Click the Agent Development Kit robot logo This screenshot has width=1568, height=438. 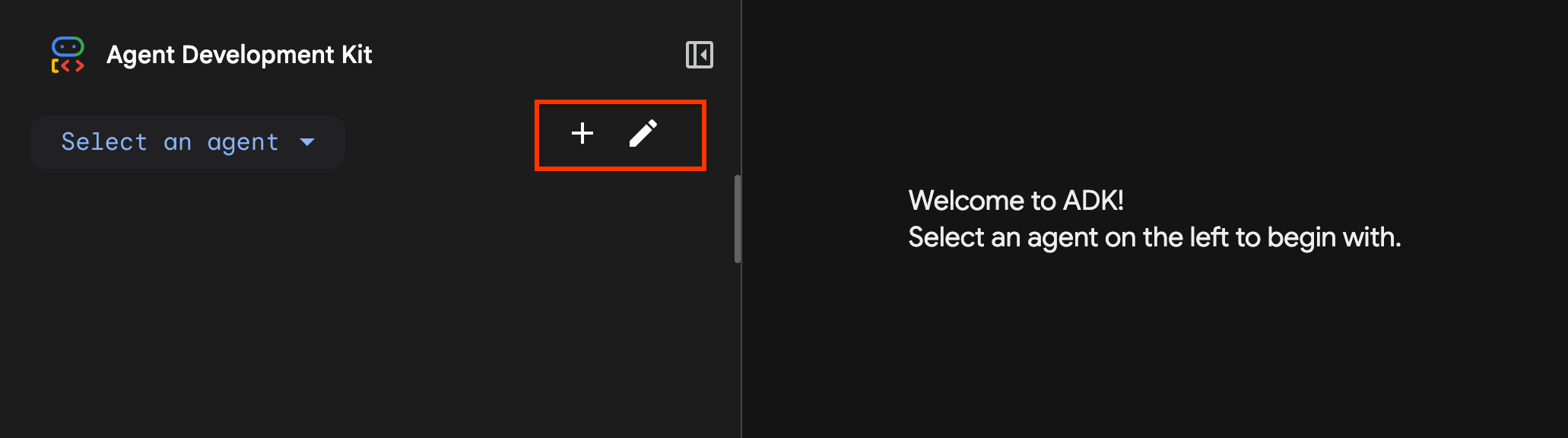tap(67, 54)
